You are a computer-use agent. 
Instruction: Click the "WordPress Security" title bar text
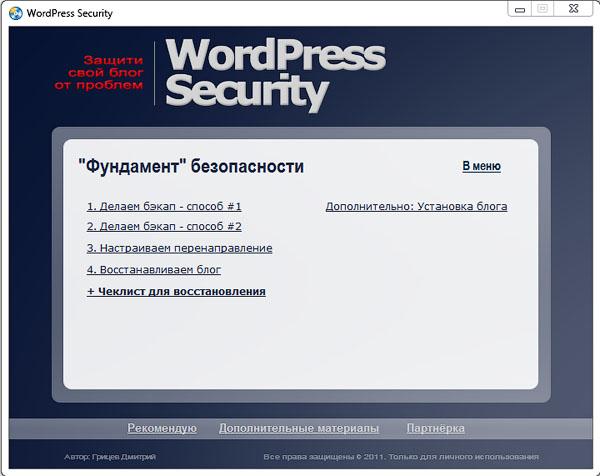[70, 13]
